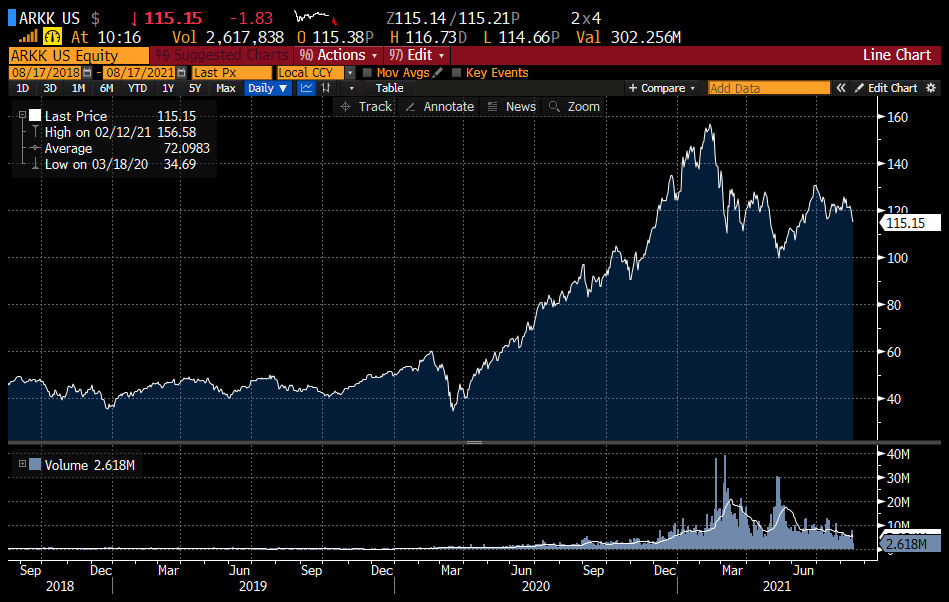Click the Average 72.0983 legend row
Image resolution: width=949 pixels, height=602 pixels.
120,148
